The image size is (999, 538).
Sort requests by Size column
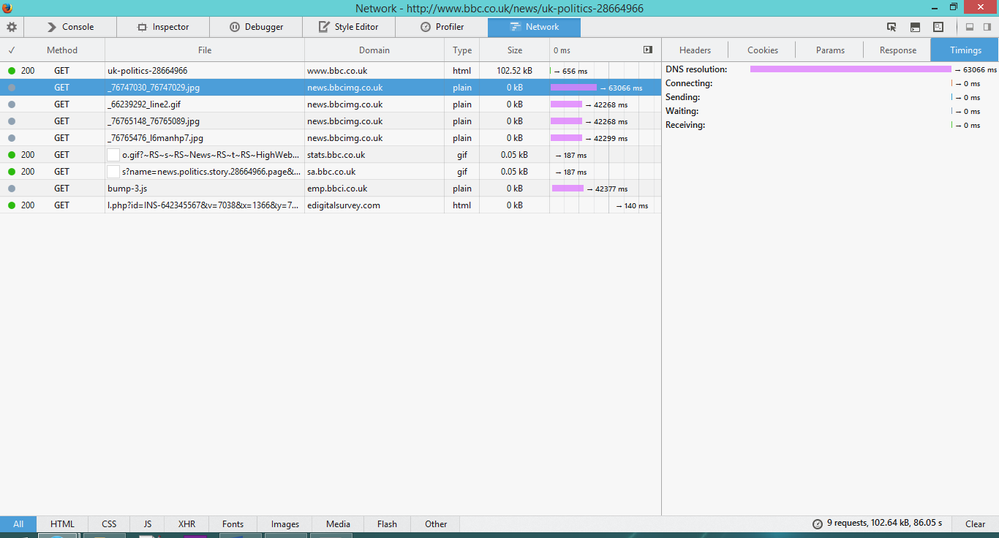[x=515, y=50]
